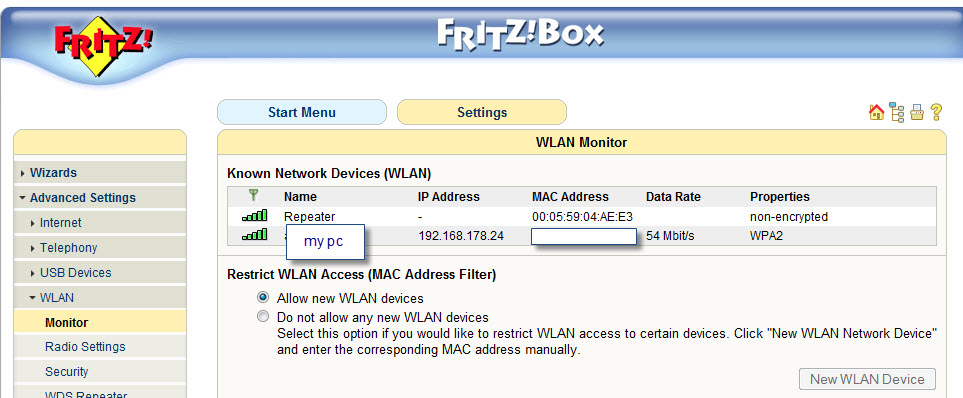963x398 pixels.
Task: Click the printer icon
Action: (x=917, y=112)
